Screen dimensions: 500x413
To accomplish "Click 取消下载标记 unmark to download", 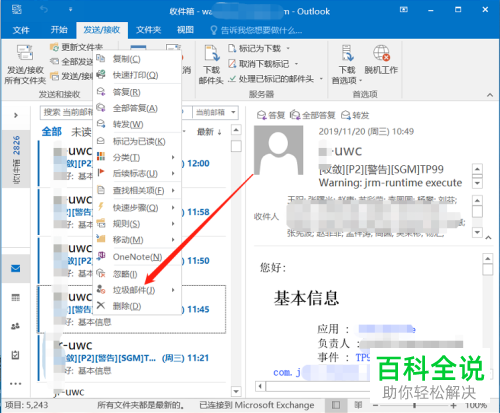I will coord(263,64).
